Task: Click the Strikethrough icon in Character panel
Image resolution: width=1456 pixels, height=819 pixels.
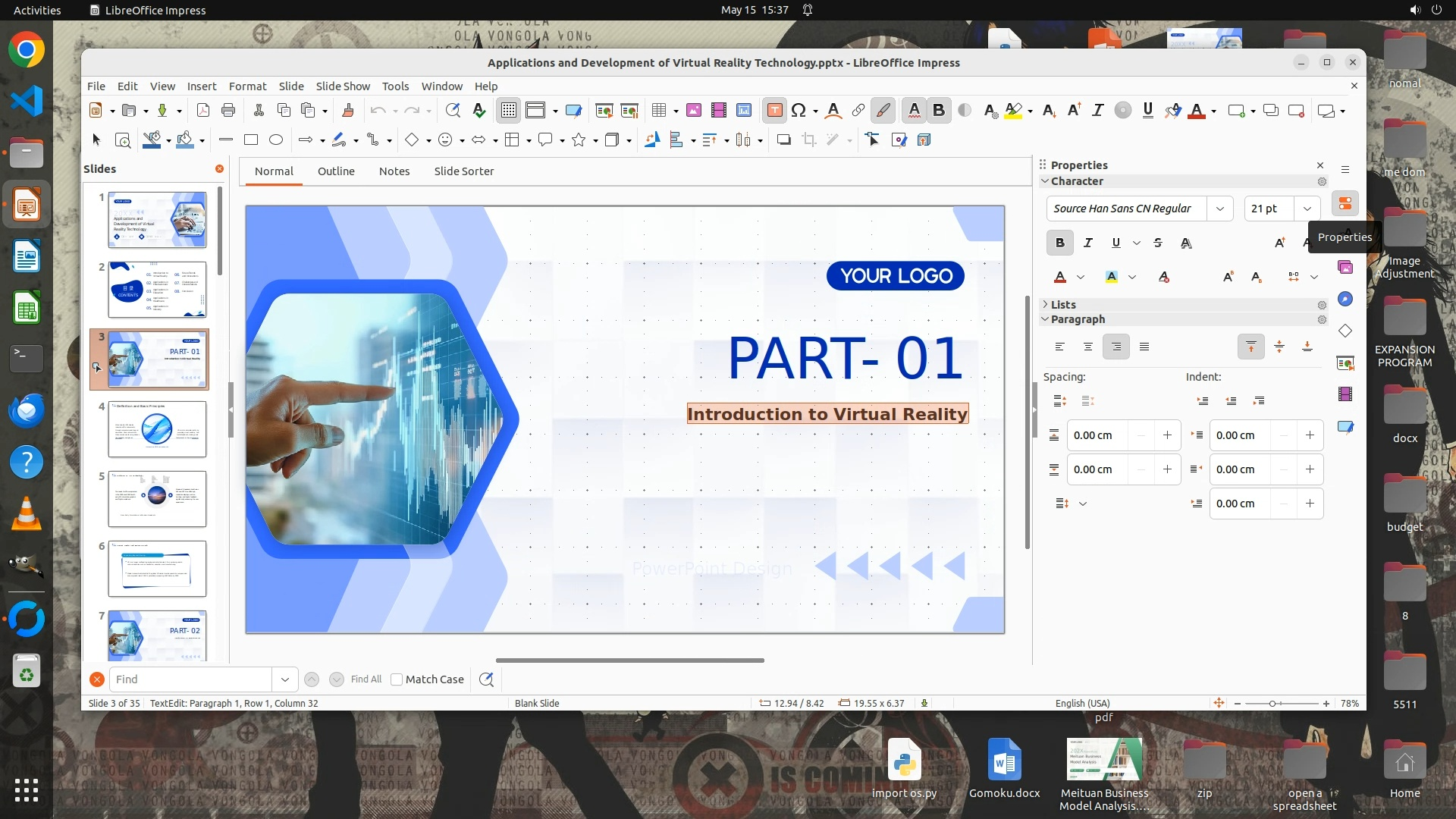Action: [1158, 243]
